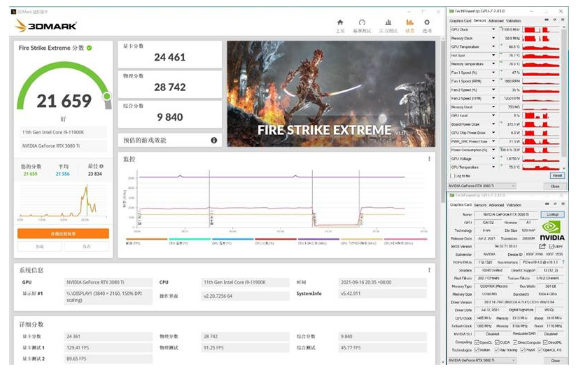Go to 3DMark home icon
The width and height of the screenshot is (577, 371).
point(340,23)
